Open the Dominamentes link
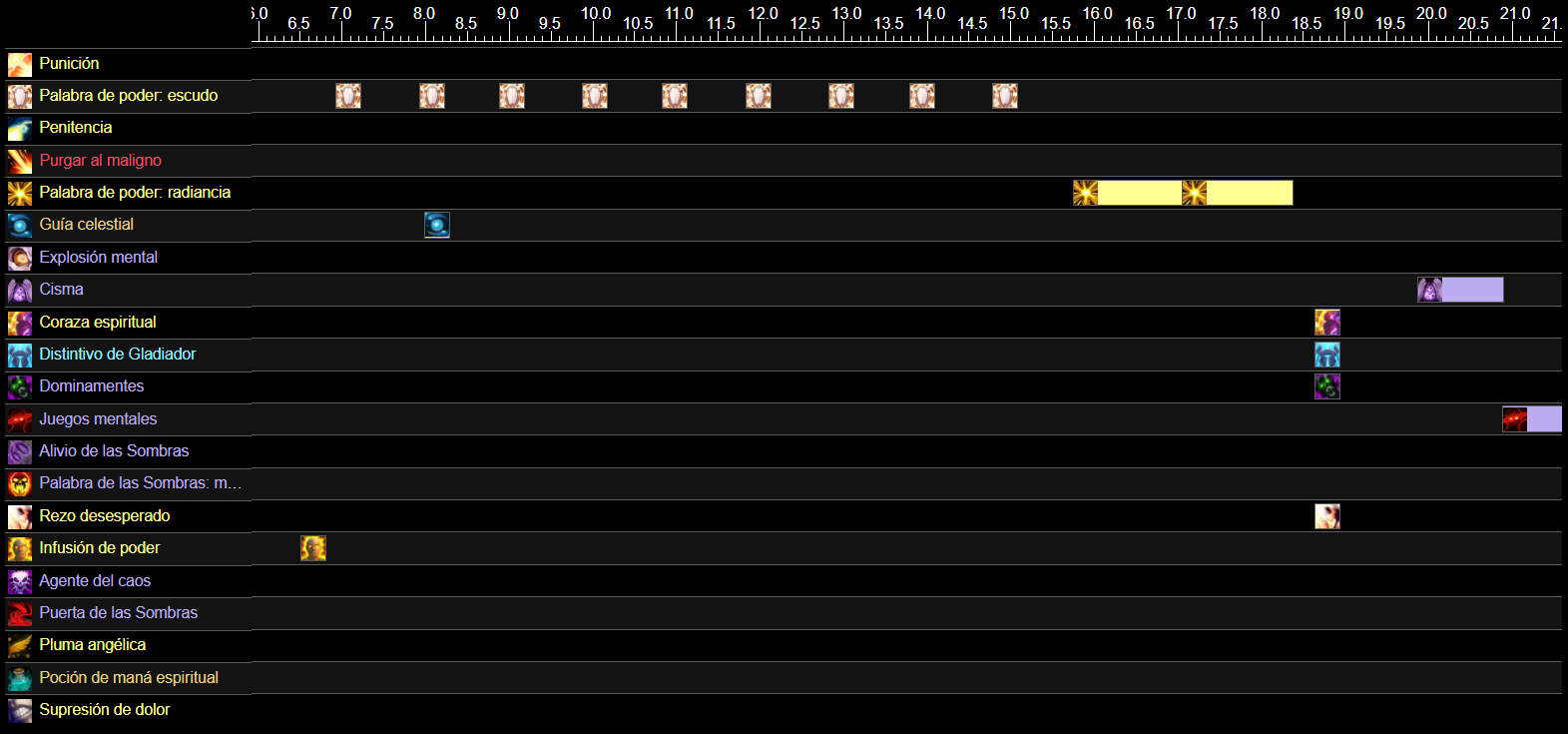 click(91, 385)
